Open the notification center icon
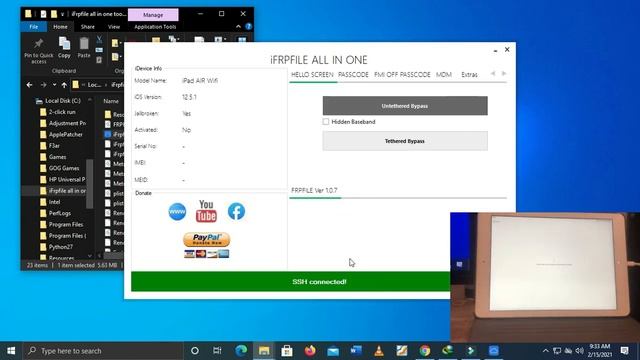This screenshot has height=360, width=640. pyautogui.click(x=624, y=351)
